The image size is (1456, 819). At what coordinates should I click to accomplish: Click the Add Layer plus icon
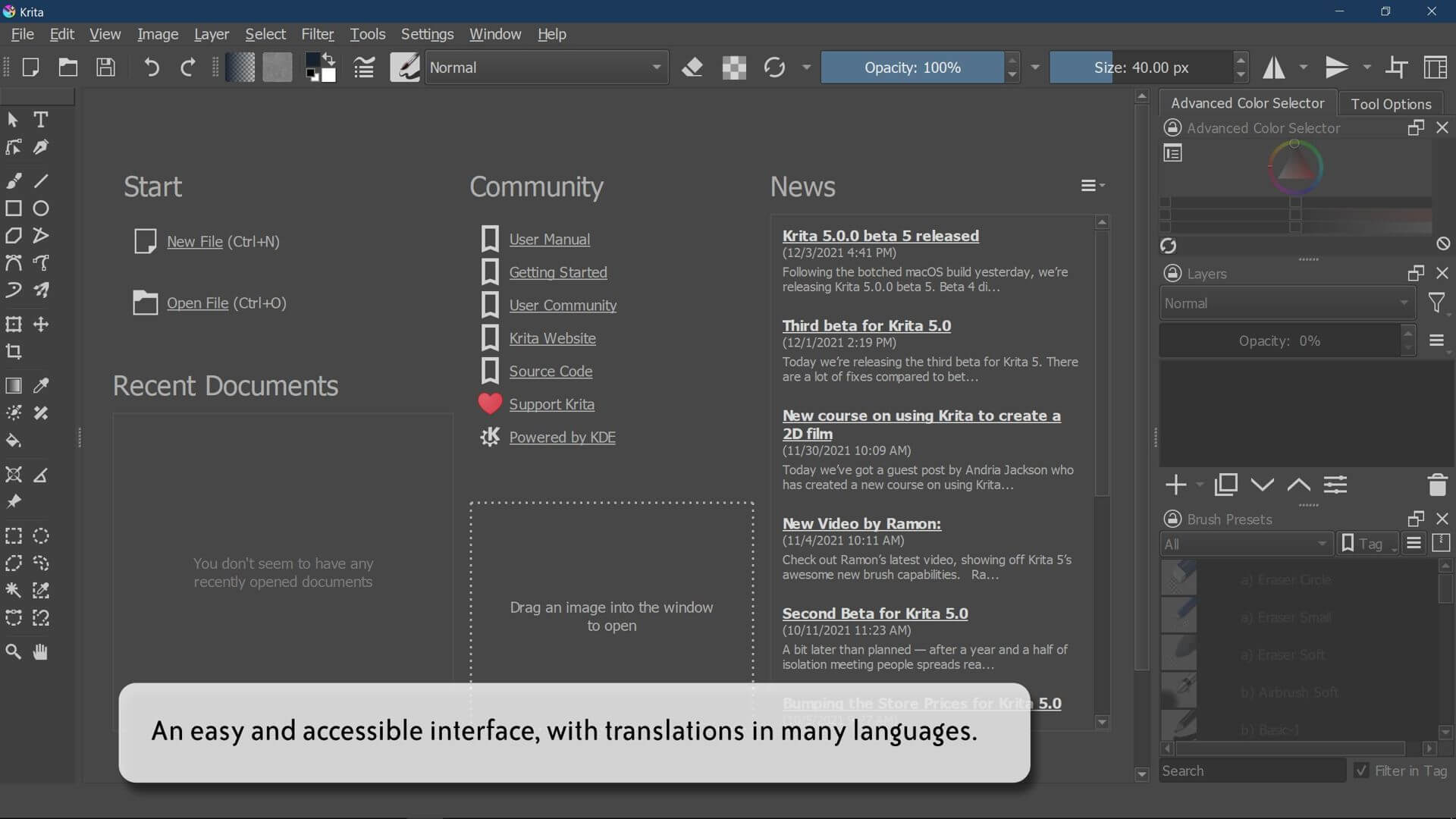(1175, 485)
